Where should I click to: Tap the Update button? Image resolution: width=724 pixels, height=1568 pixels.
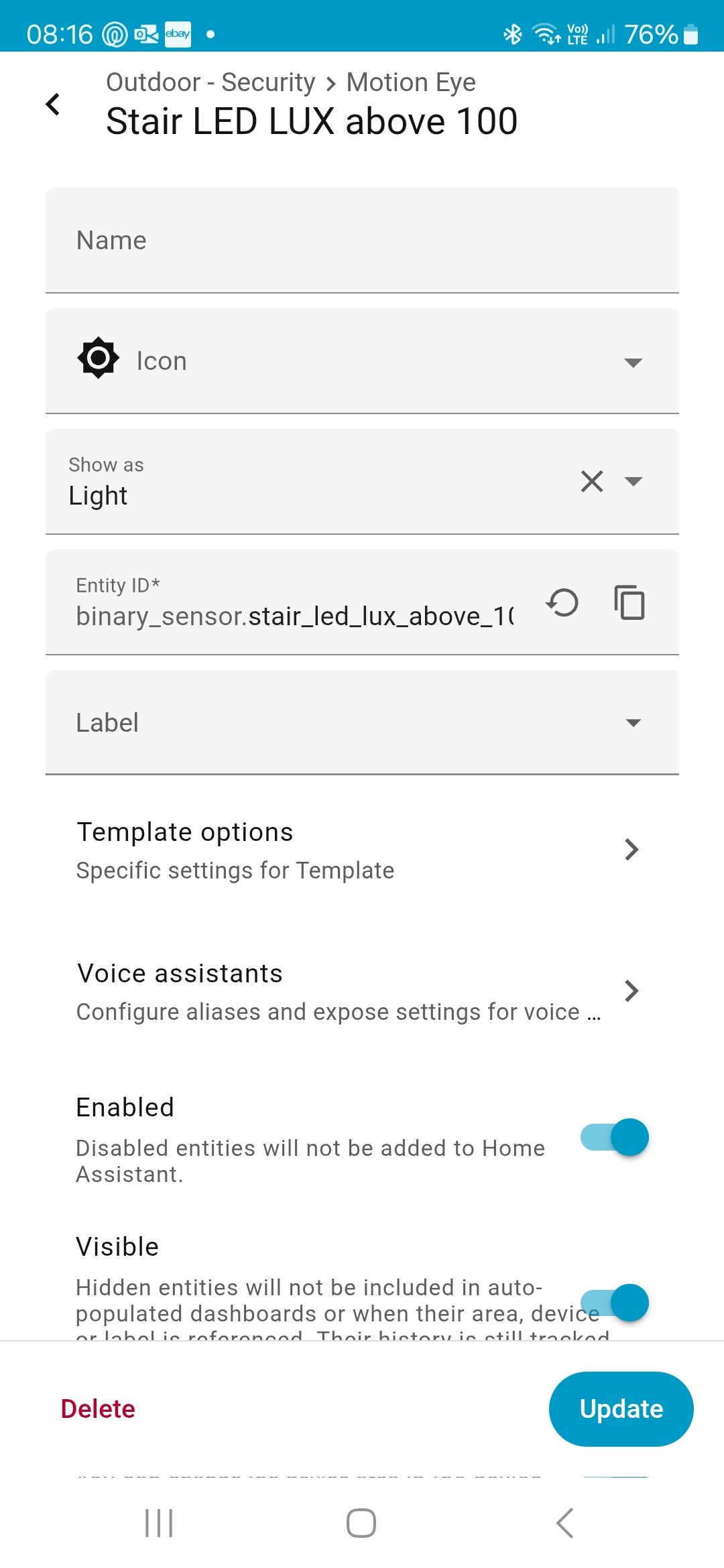(621, 1409)
